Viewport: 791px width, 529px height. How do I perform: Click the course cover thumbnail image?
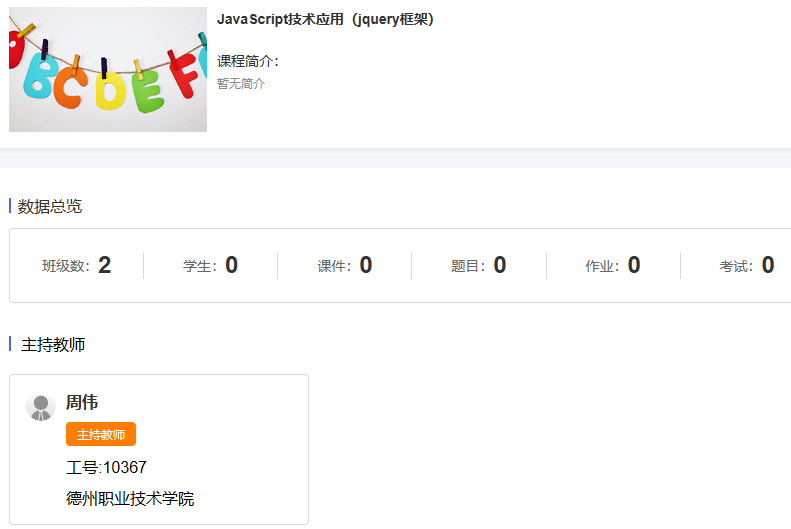108,70
